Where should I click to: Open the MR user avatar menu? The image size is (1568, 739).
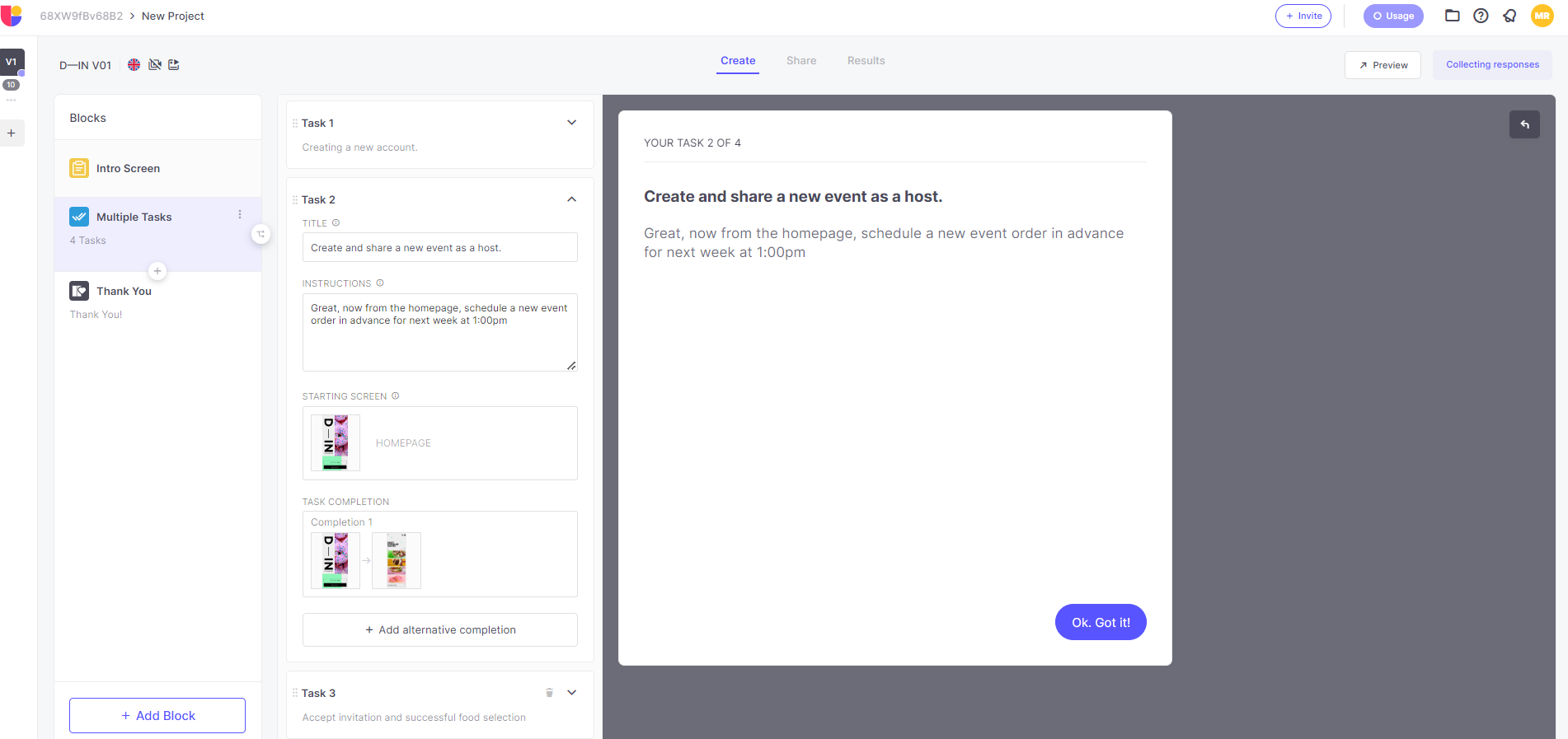(1542, 16)
